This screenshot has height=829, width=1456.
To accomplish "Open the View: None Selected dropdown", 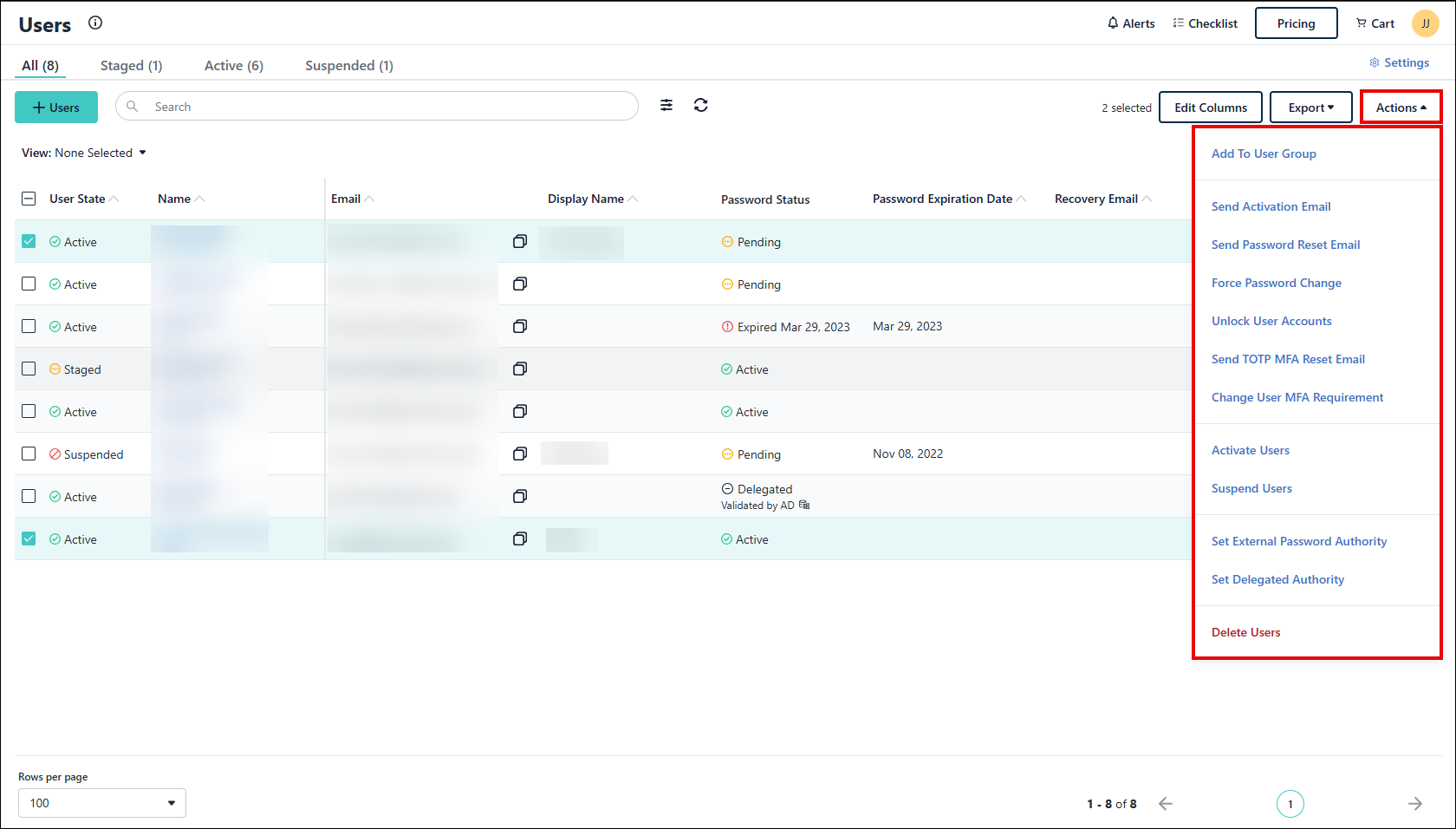I will point(83,153).
